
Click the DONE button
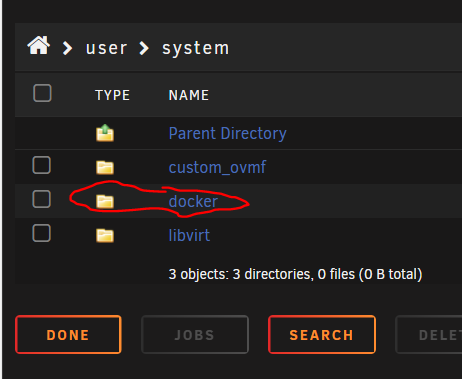[x=68, y=335]
